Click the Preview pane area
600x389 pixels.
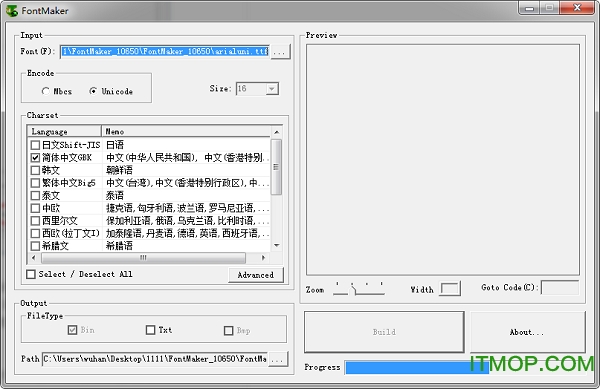(x=443, y=160)
